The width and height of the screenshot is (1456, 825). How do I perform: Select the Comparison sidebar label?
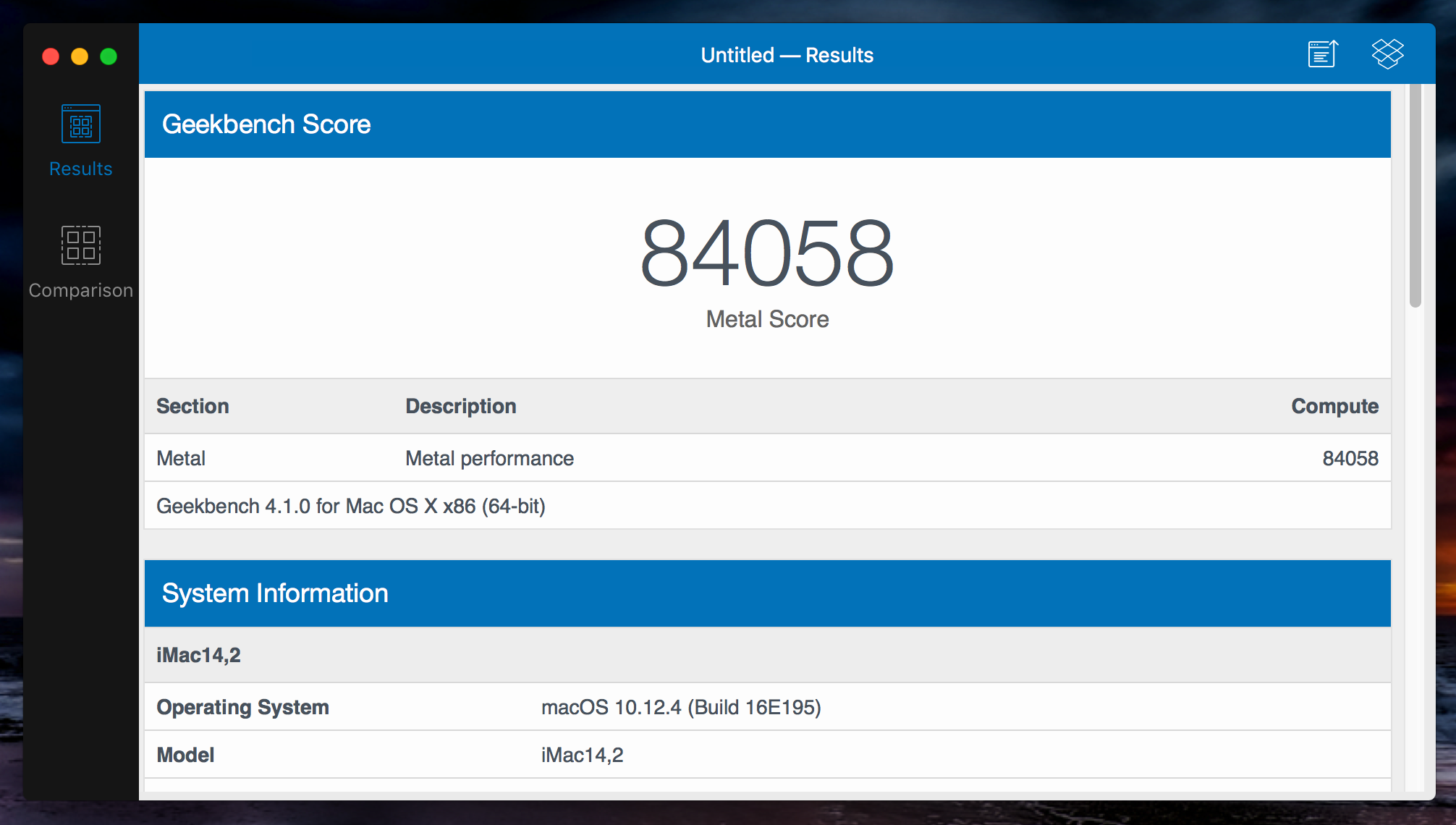(x=81, y=290)
